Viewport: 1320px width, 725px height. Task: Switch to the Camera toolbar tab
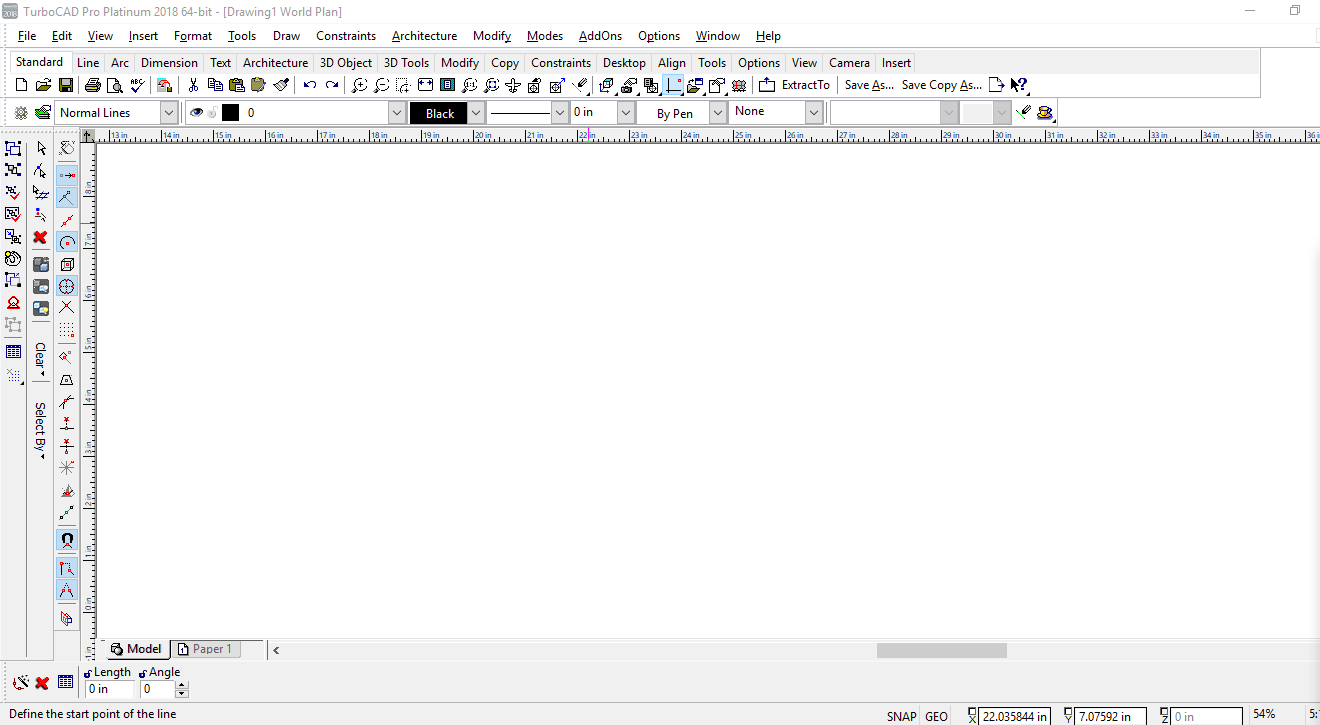849,63
